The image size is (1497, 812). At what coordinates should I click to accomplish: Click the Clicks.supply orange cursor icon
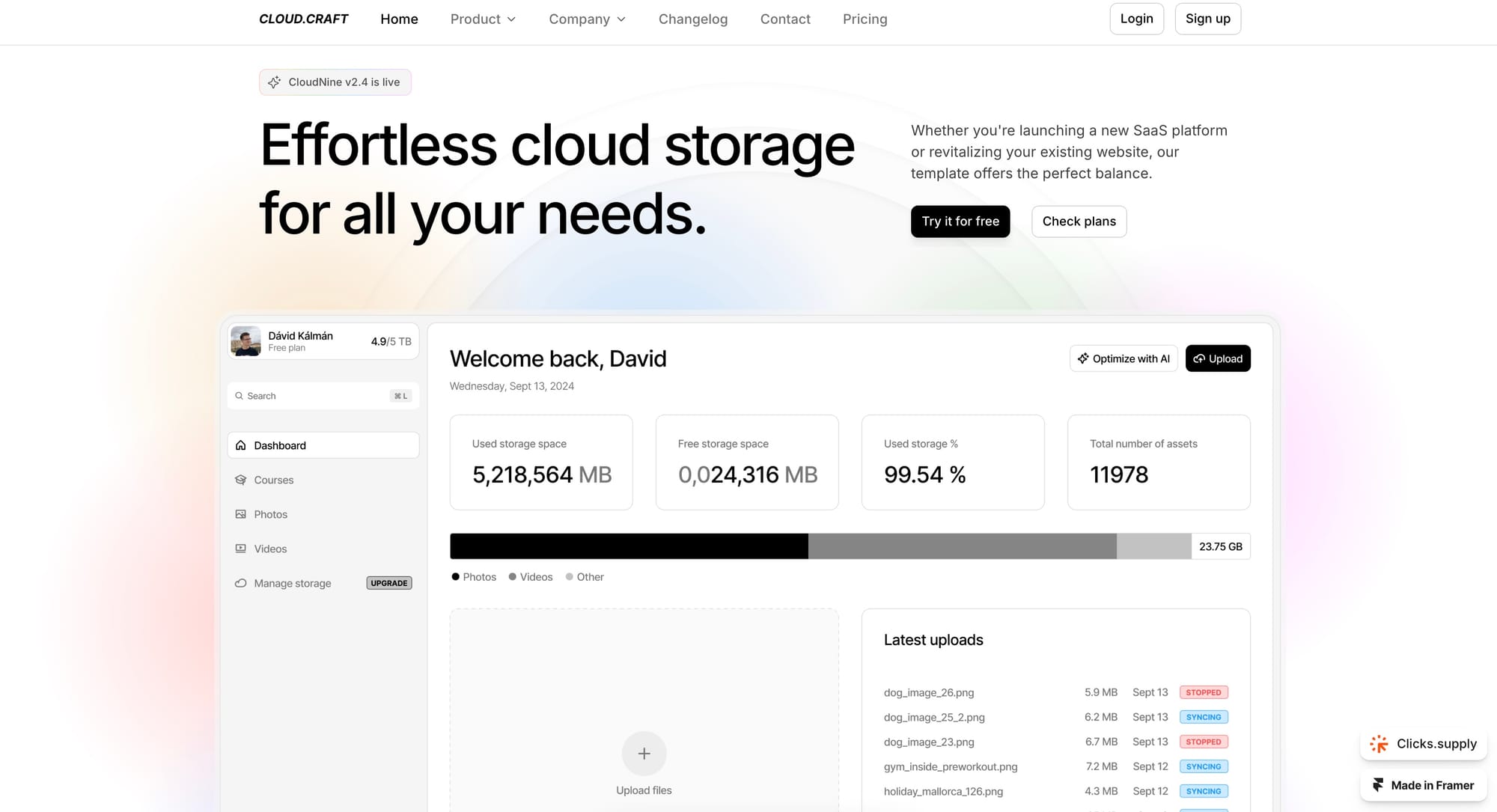1379,744
